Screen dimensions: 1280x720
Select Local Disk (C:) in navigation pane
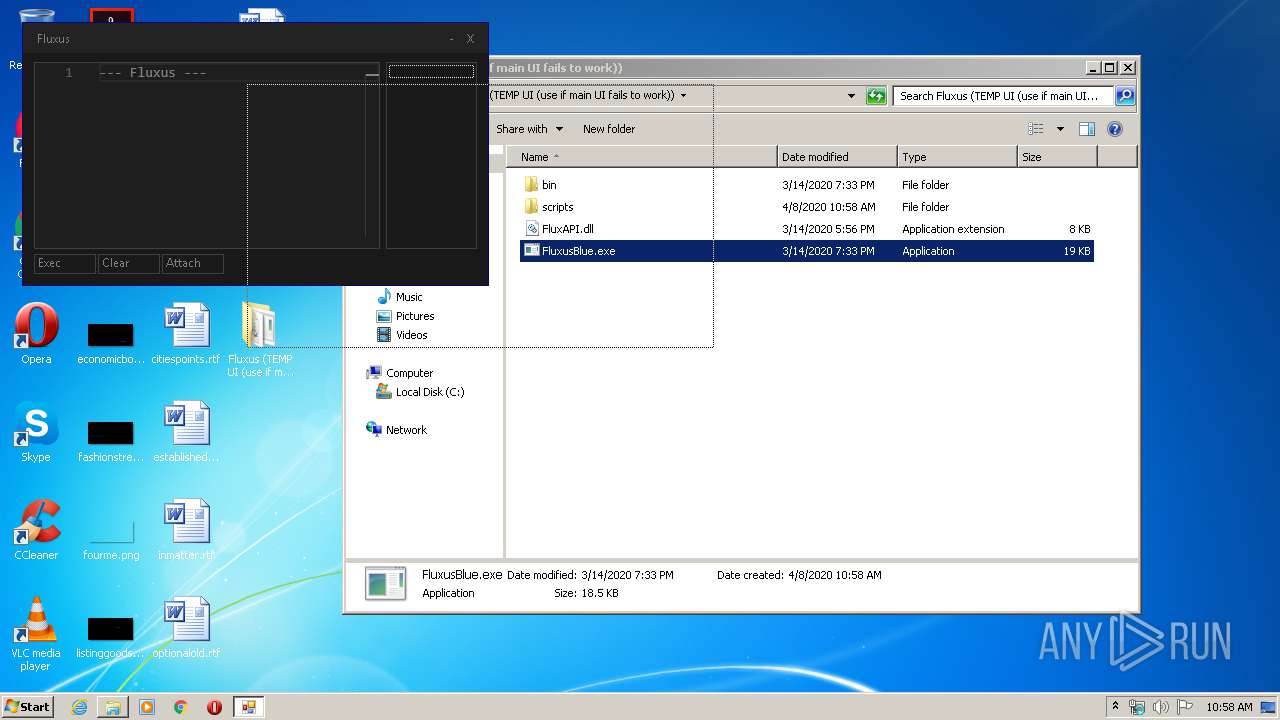click(420, 392)
